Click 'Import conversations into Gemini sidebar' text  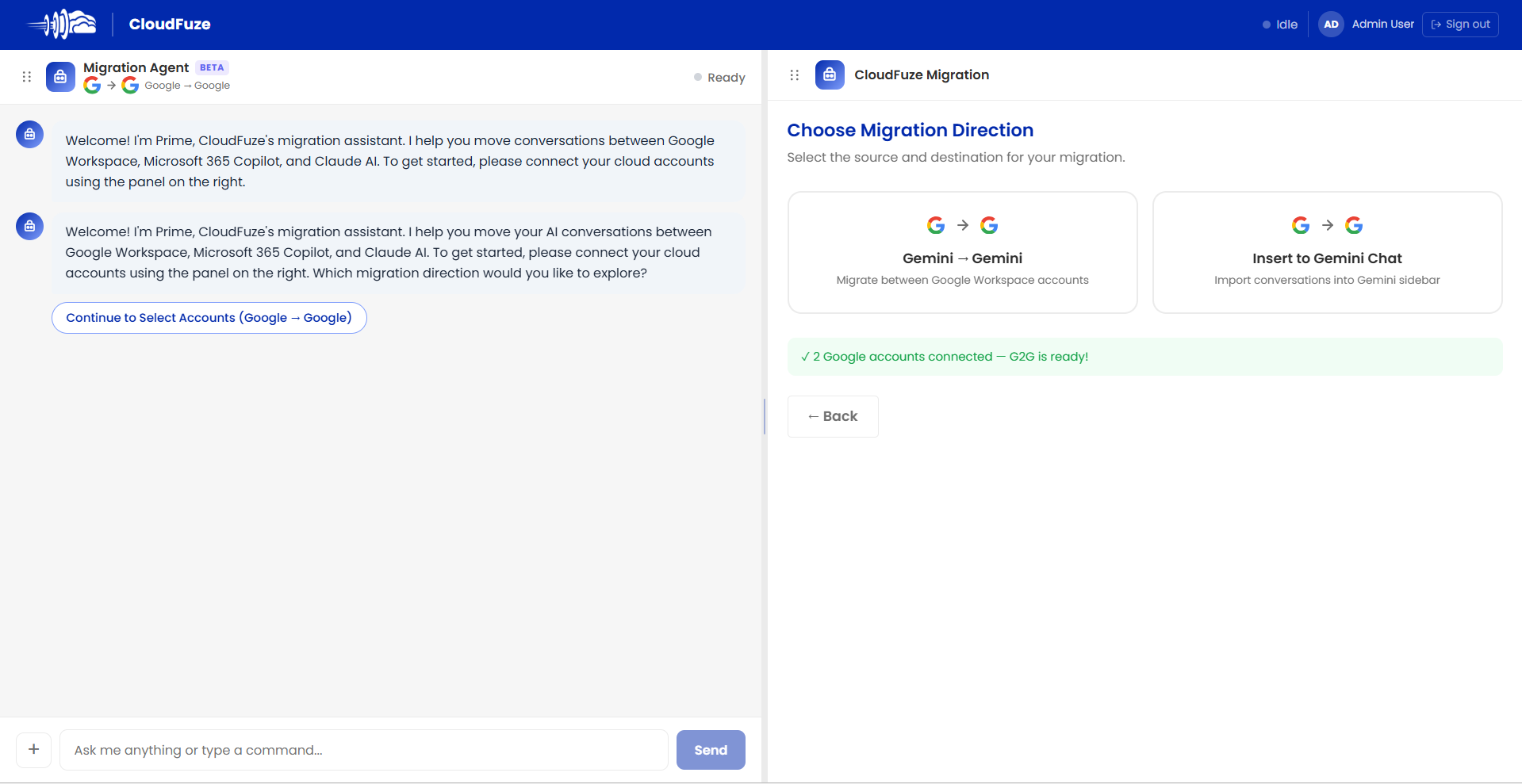point(1328,280)
